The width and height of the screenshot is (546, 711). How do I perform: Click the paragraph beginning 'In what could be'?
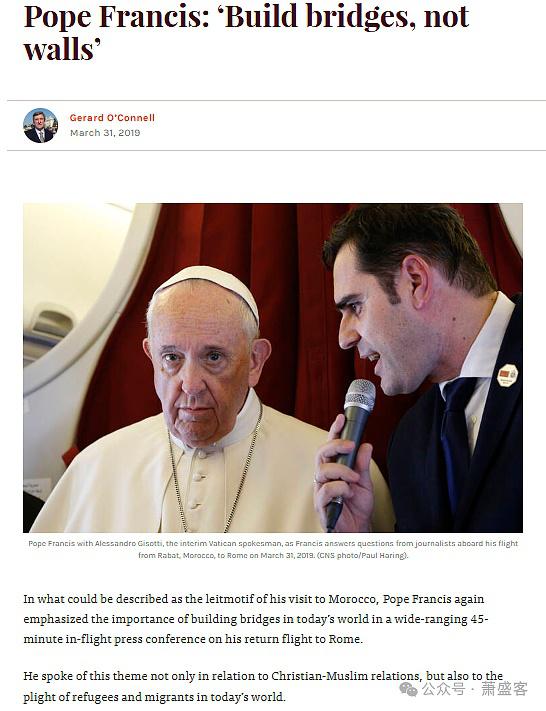pos(256,619)
